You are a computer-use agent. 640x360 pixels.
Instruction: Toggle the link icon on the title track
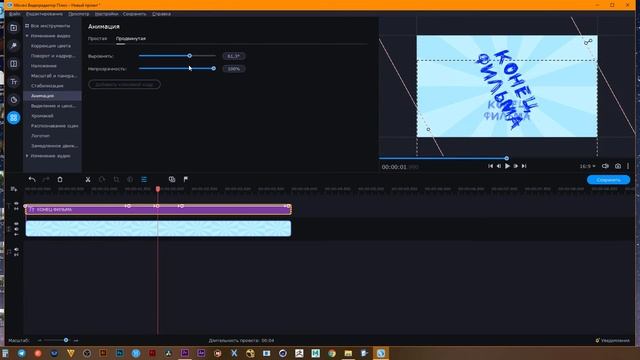point(16,209)
